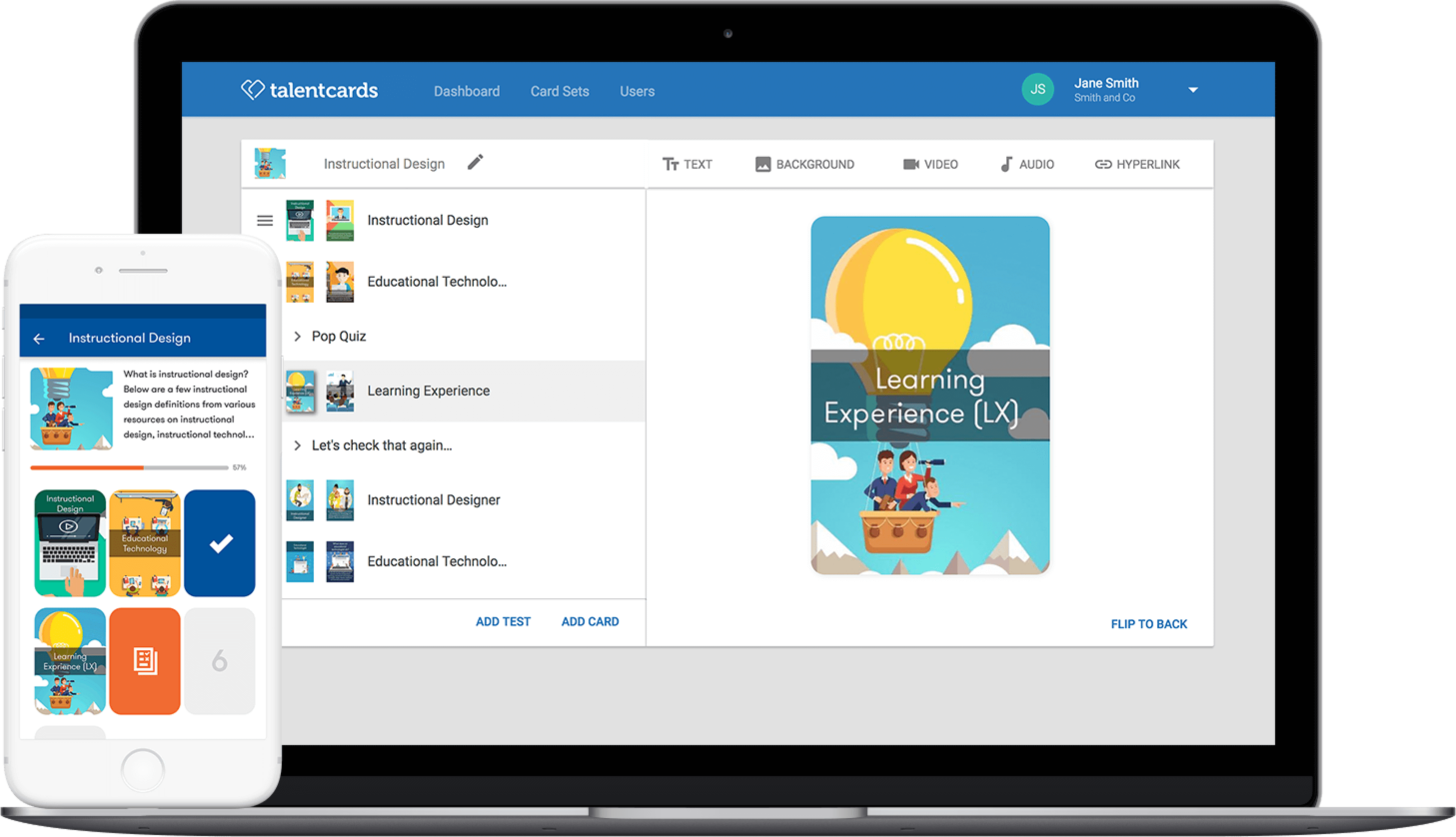Click the Pop Quiz row label
Image resolution: width=1456 pixels, height=837 pixels.
point(339,336)
